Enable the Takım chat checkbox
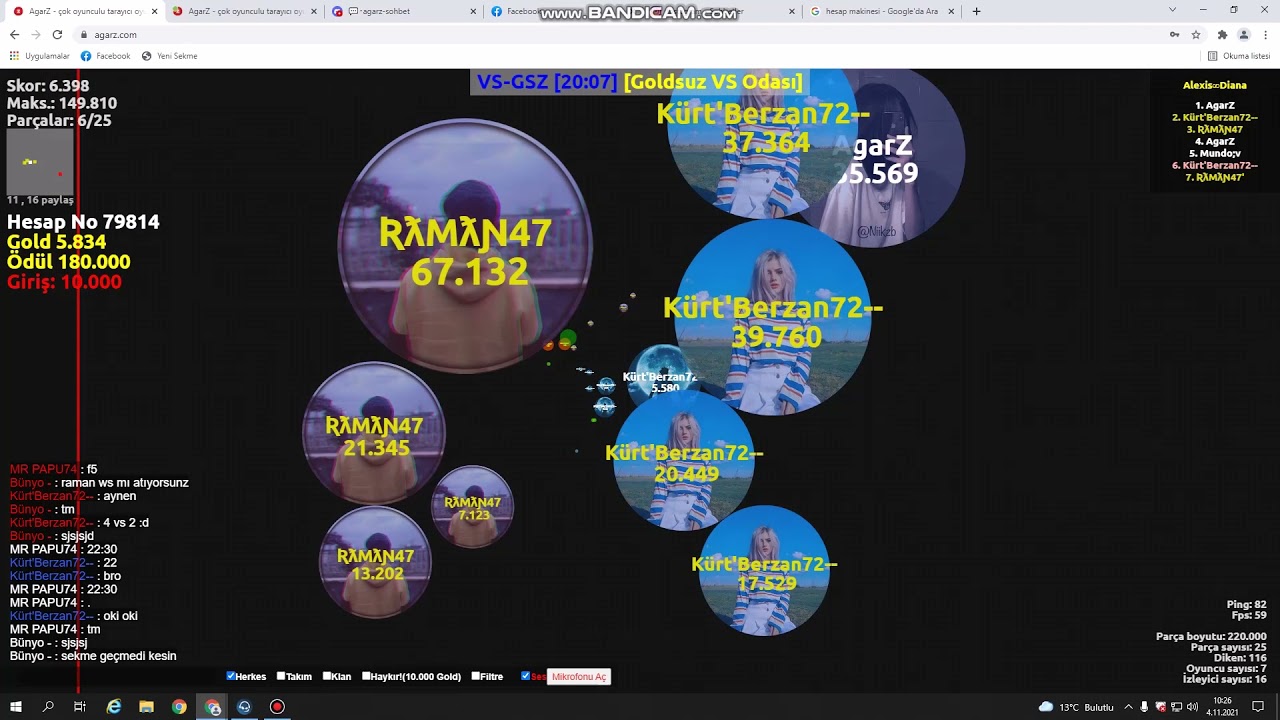Viewport: 1280px width, 720px height. click(281, 676)
